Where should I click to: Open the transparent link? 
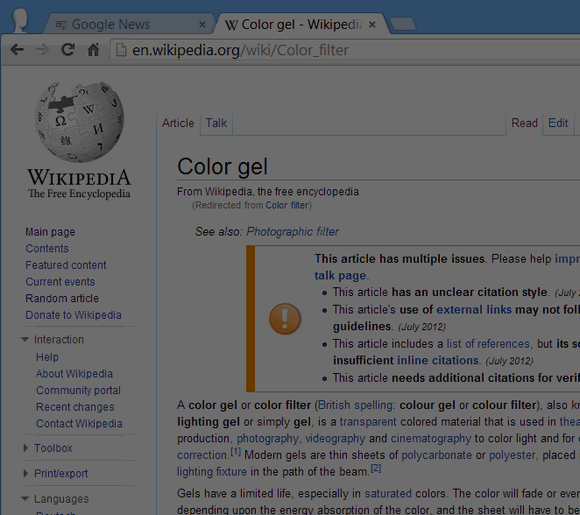click(x=368, y=422)
